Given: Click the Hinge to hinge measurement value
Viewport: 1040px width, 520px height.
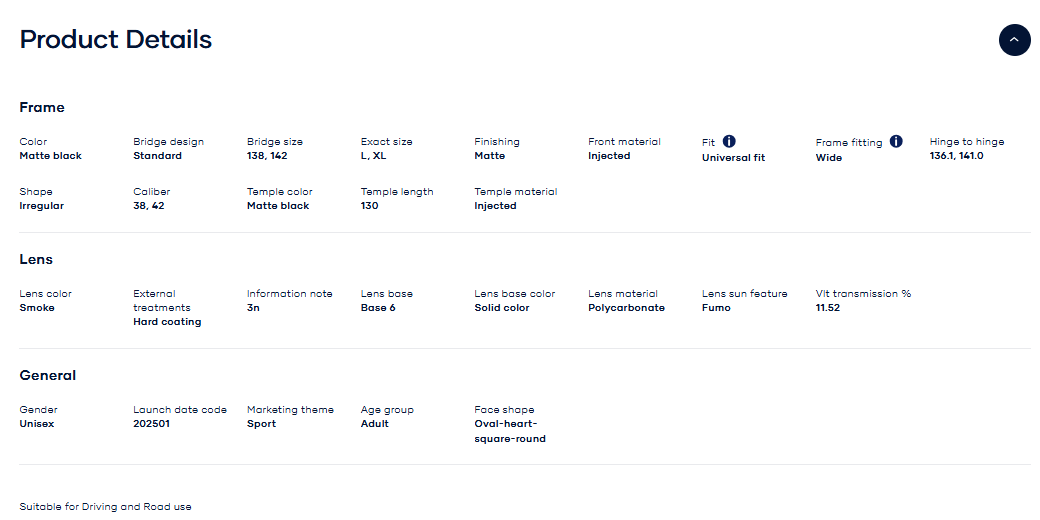Looking at the screenshot, I should tap(956, 156).
